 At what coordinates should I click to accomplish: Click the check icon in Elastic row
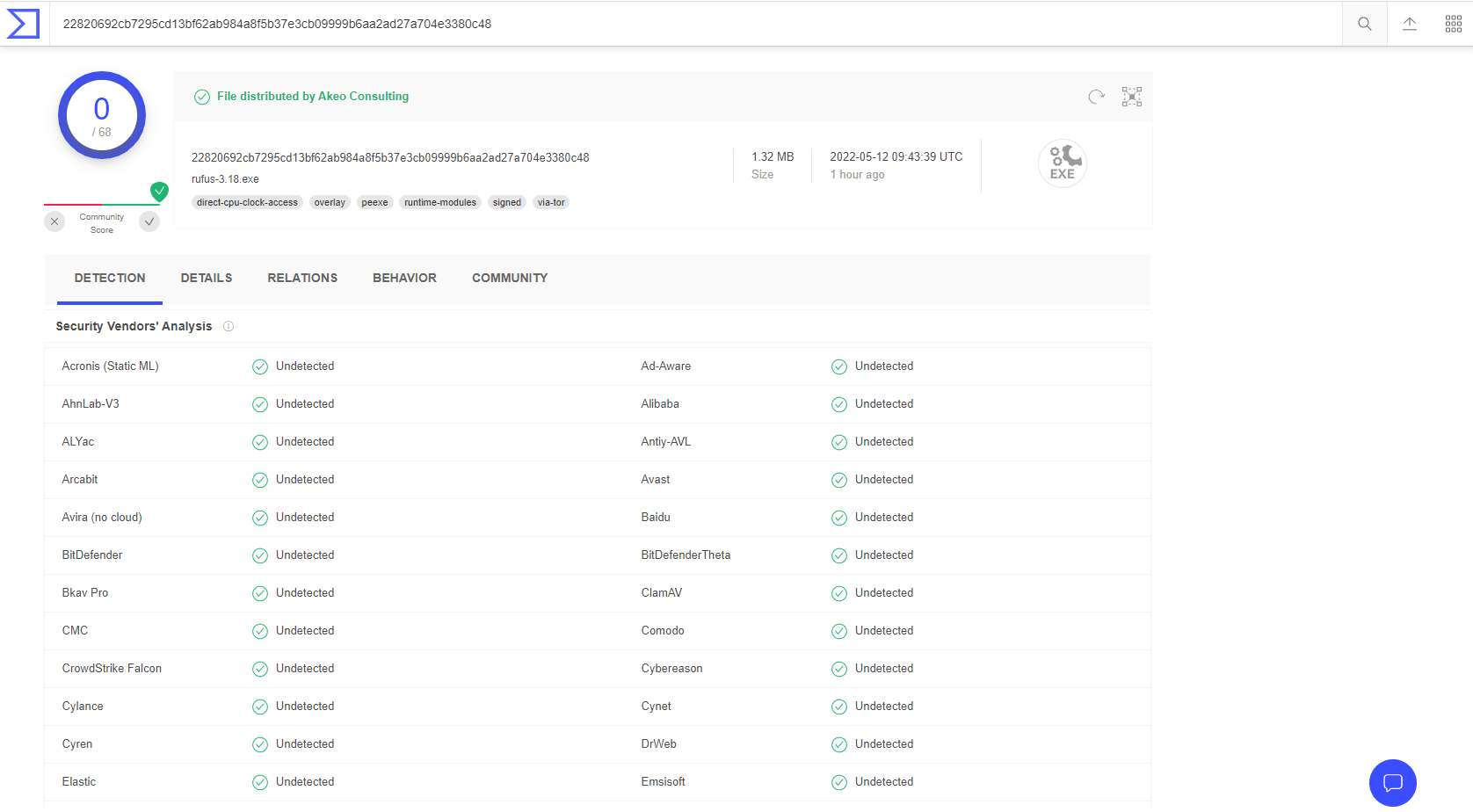(260, 782)
